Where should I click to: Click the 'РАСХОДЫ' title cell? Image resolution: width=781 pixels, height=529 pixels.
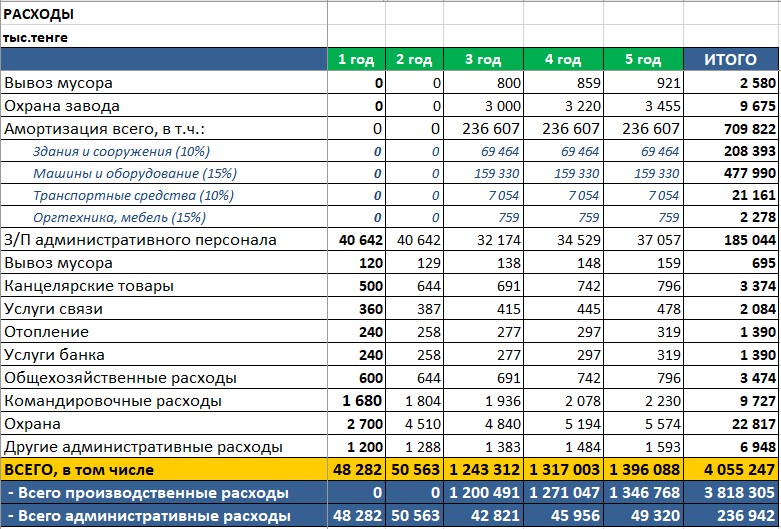[39, 15]
